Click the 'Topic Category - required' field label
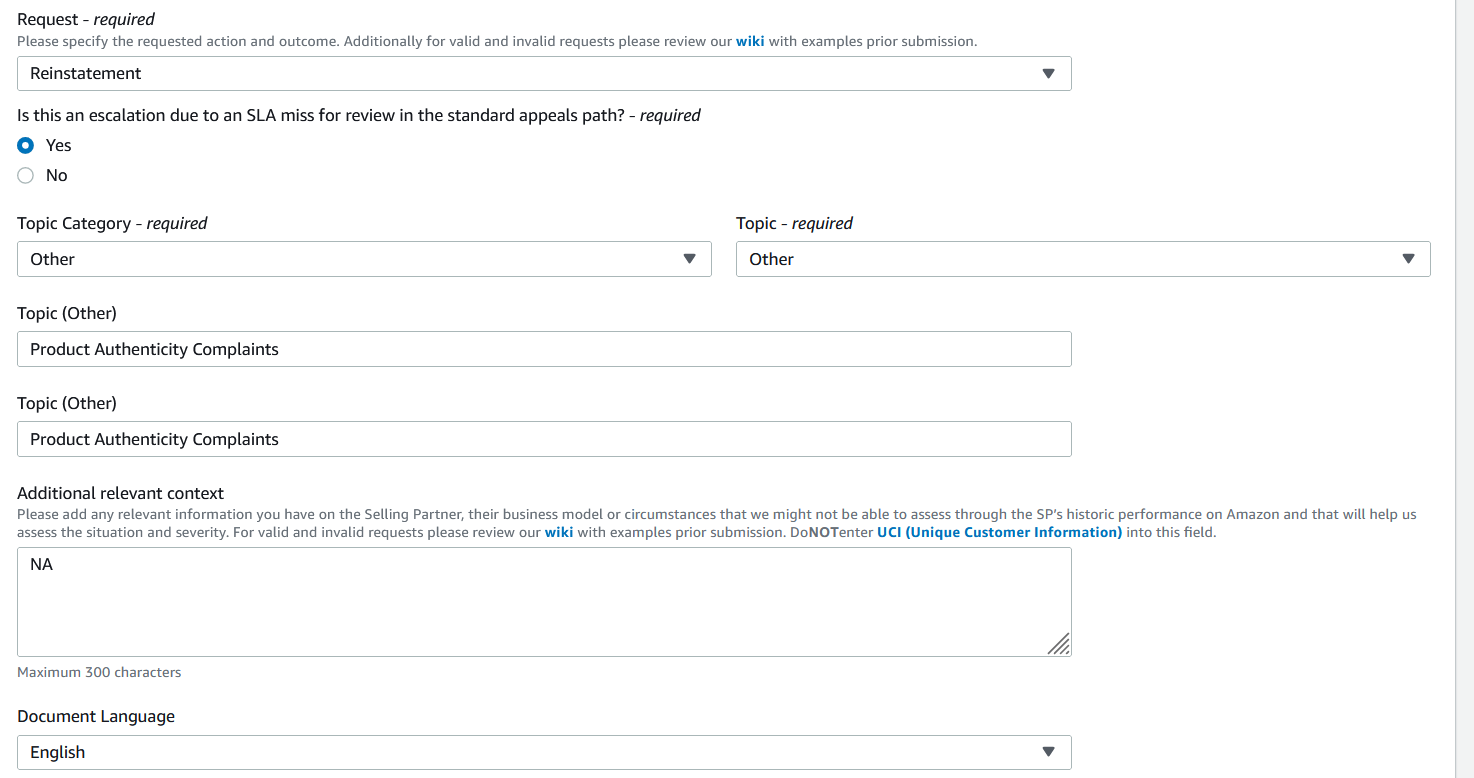Viewport: 1474px width, 778px height. pos(112,223)
